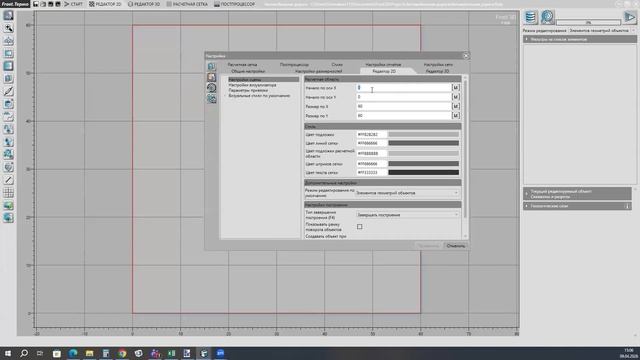Click the Цвет штрихов сетки color swatch
Screen dimensions: 640x360
(x=423, y=164)
